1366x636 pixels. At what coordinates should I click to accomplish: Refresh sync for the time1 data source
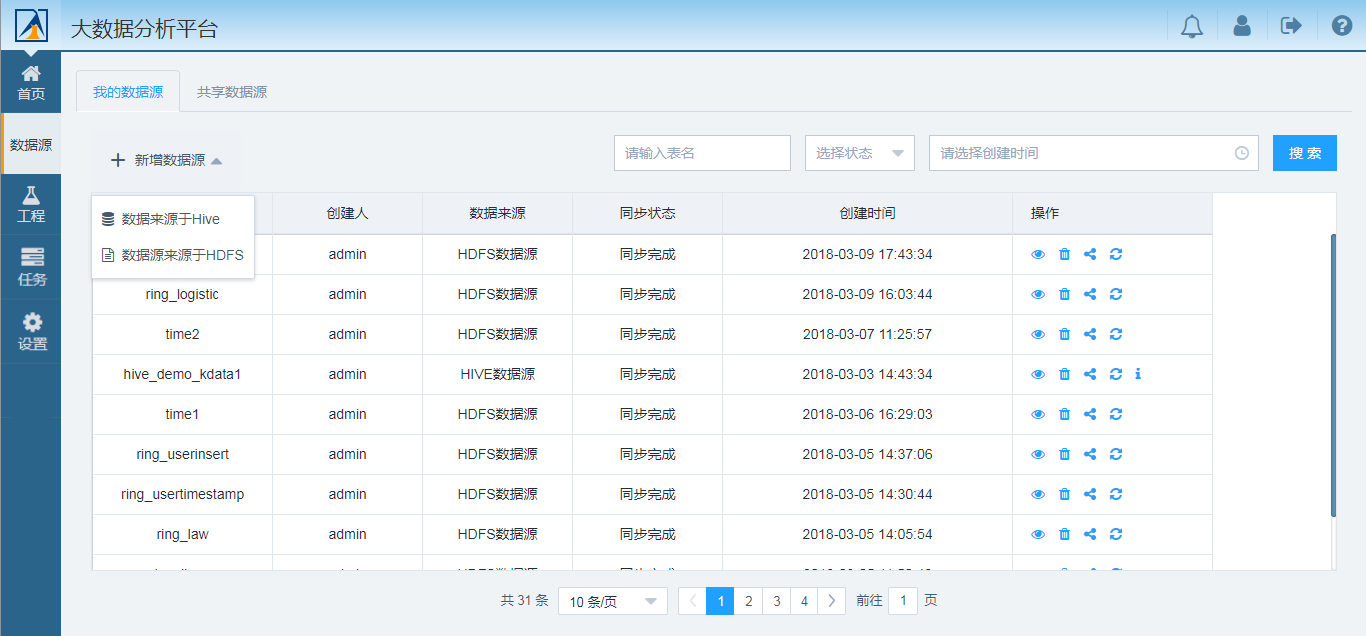coord(1116,414)
